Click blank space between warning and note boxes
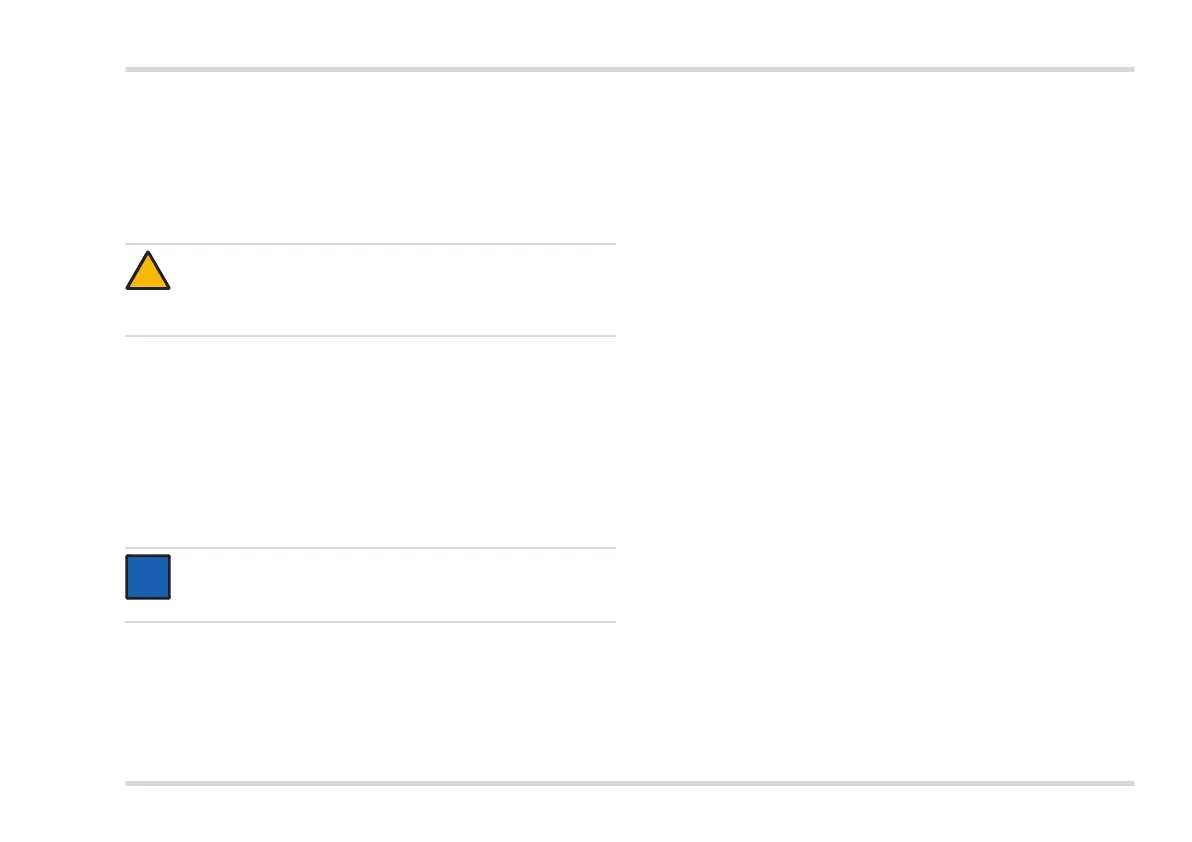The width and height of the screenshot is (1192, 842). (x=370, y=440)
